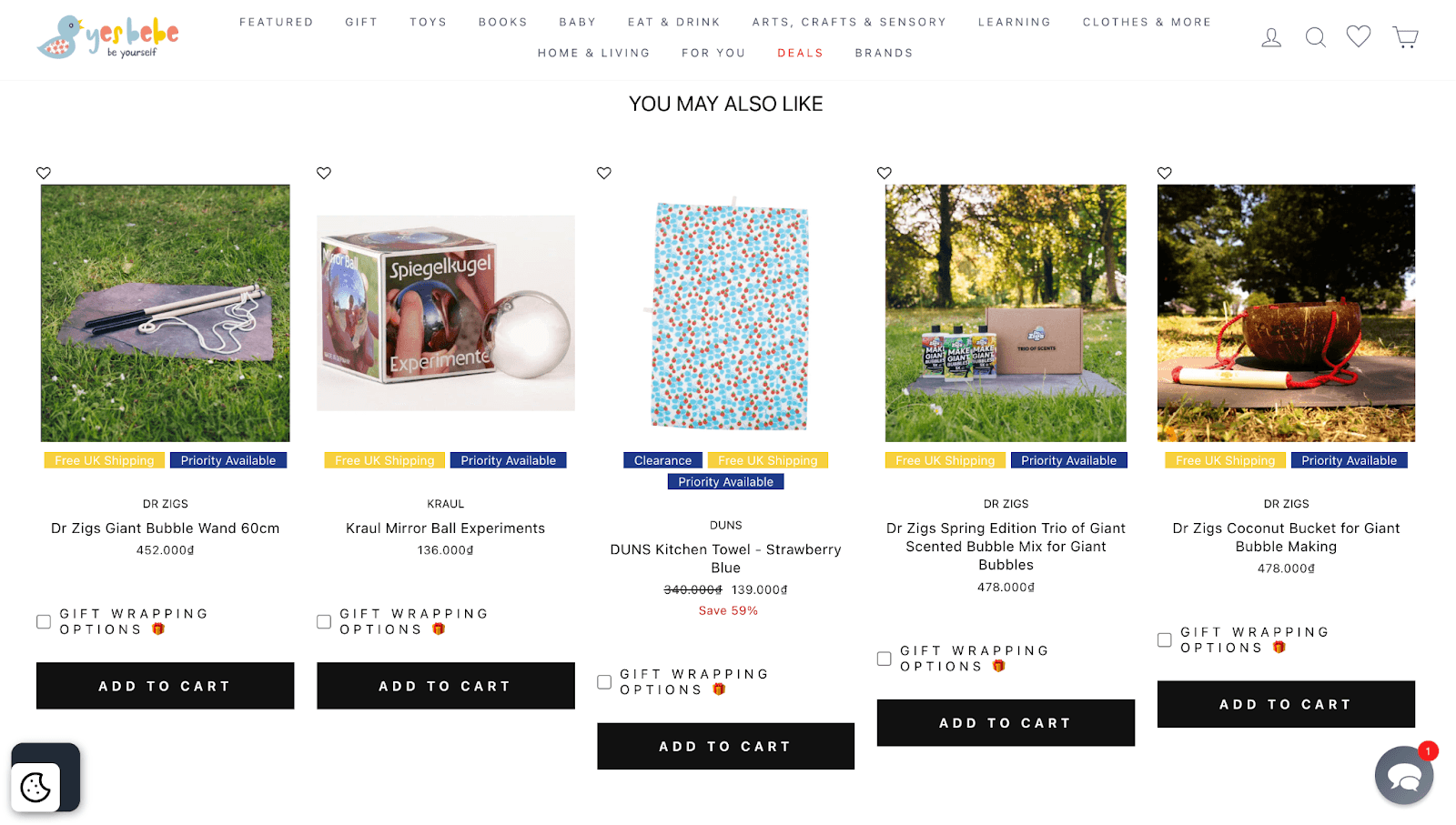Open the live chat bubble
Image resolution: width=1456 pixels, height=825 pixels.
(1403, 776)
